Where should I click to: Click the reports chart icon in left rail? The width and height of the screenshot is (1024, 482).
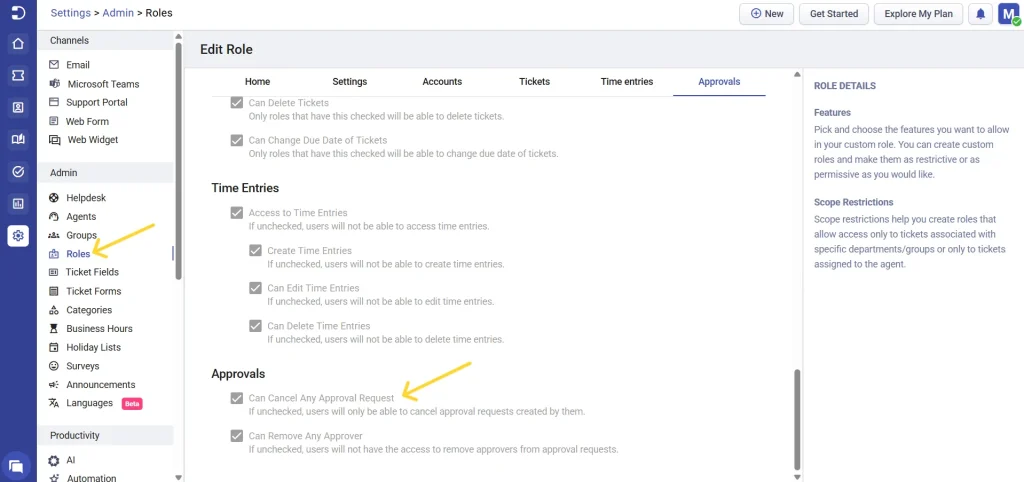[x=18, y=204]
